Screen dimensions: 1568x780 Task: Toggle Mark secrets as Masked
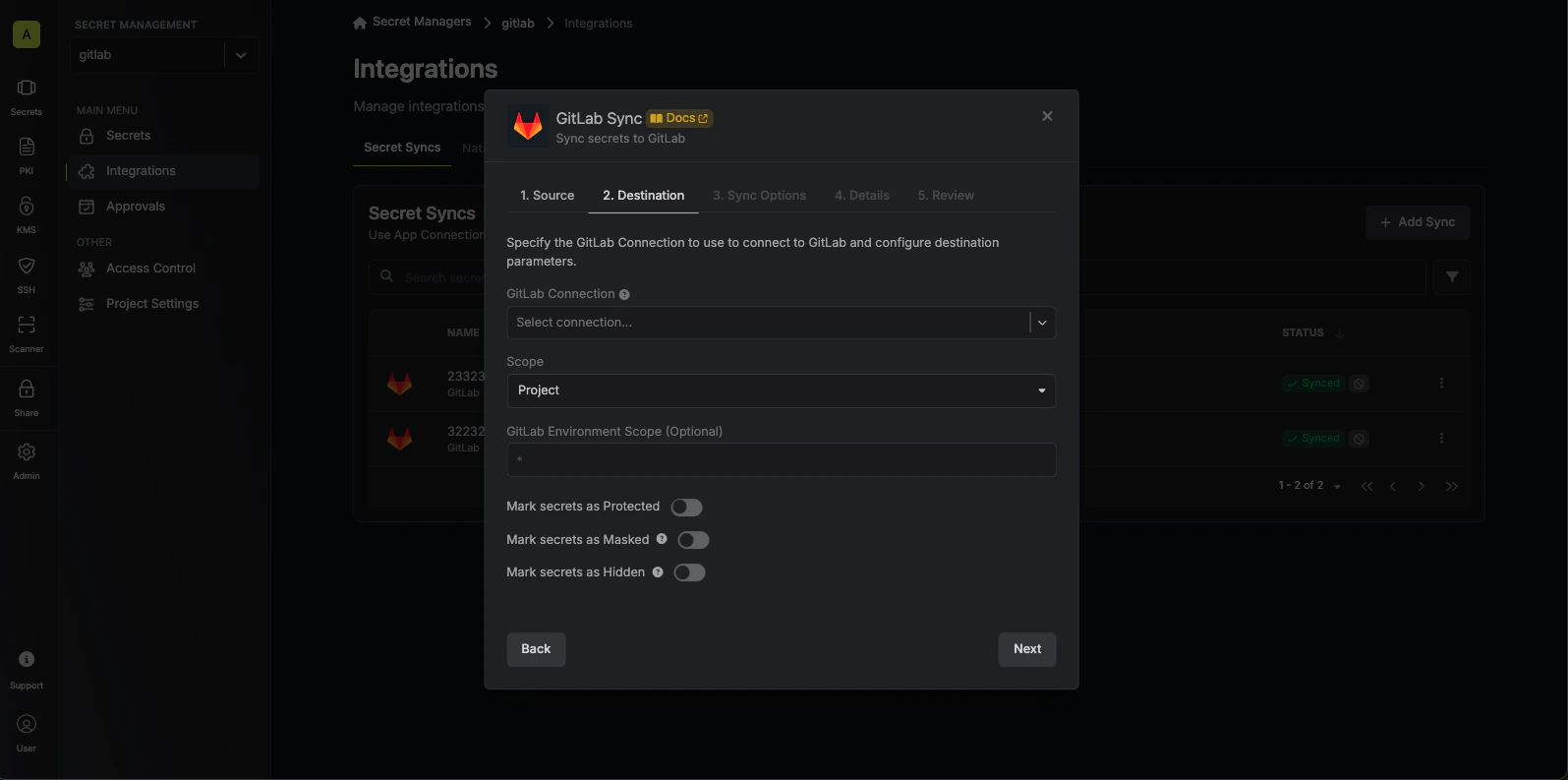pos(694,540)
